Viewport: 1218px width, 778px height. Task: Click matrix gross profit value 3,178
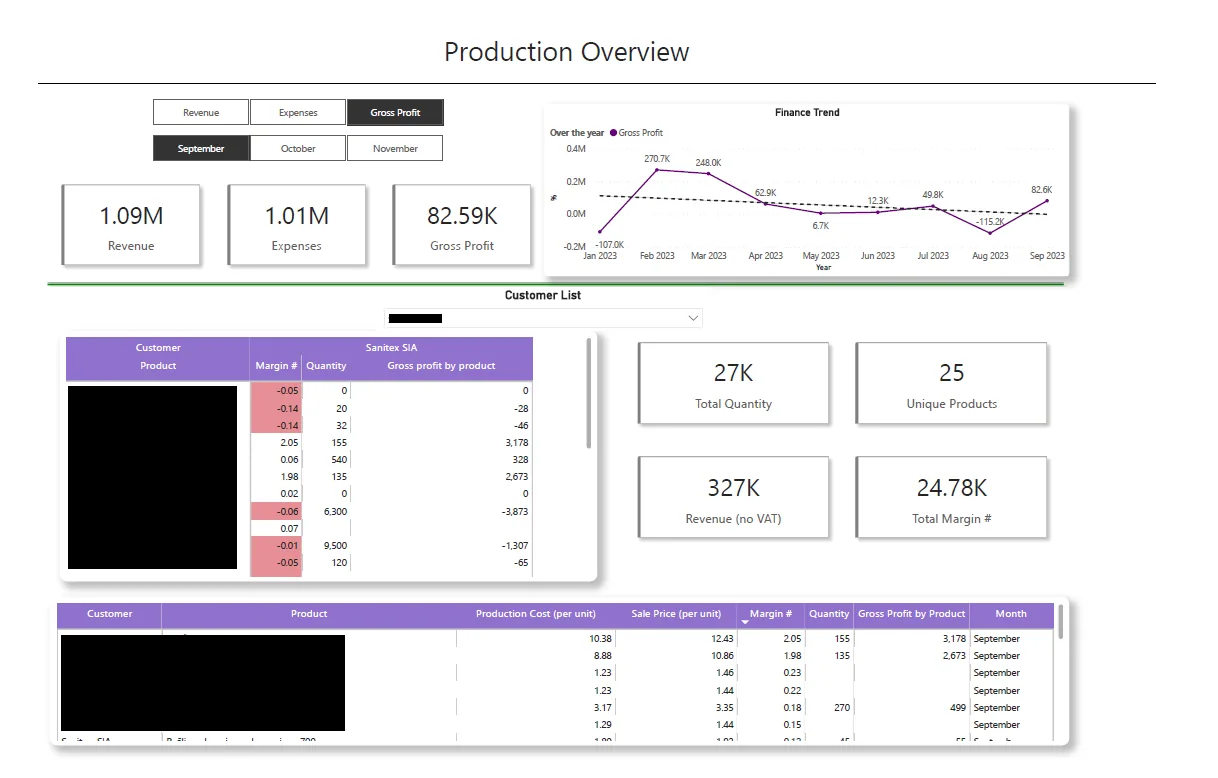(516, 443)
